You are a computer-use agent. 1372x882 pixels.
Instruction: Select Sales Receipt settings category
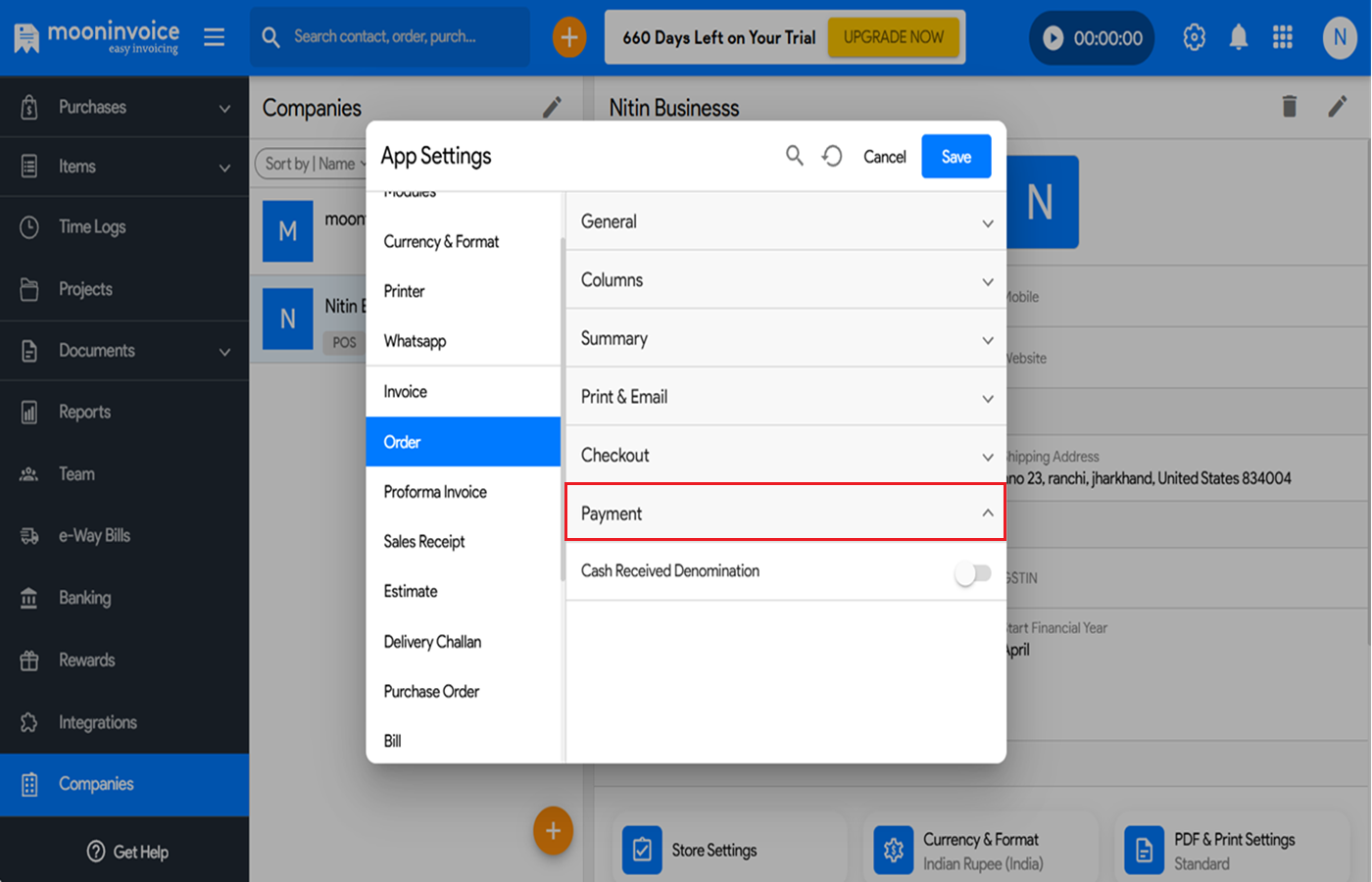[464, 542]
